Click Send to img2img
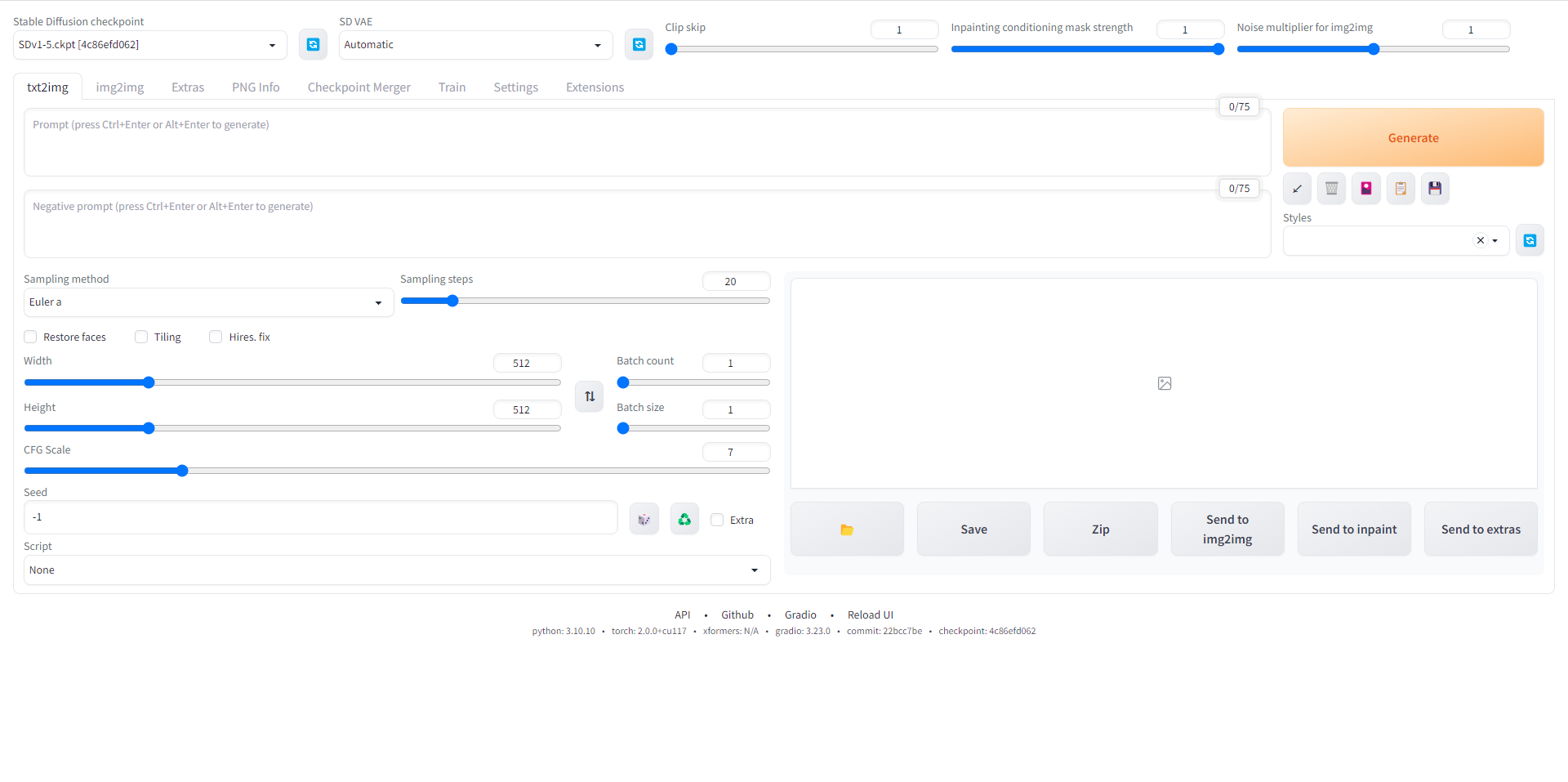The width and height of the screenshot is (1568, 782). tap(1227, 530)
